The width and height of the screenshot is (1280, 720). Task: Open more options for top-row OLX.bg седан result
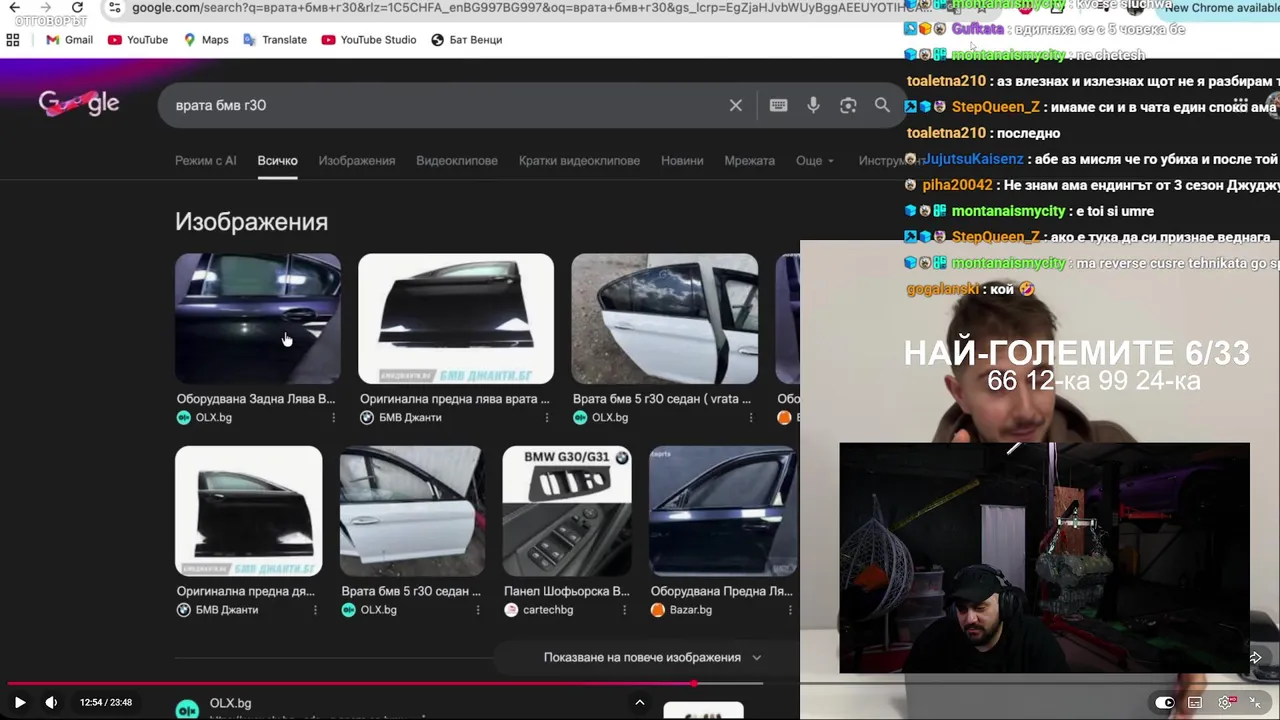[x=751, y=418]
